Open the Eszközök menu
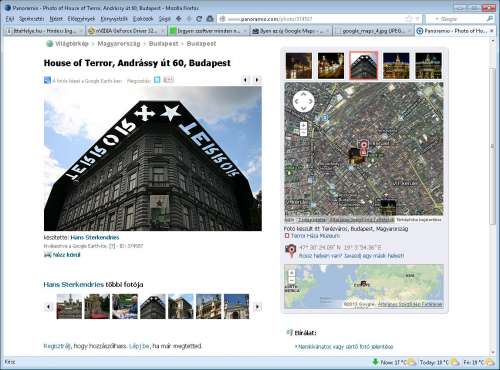This screenshot has width=500, height=370. [x=143, y=19]
